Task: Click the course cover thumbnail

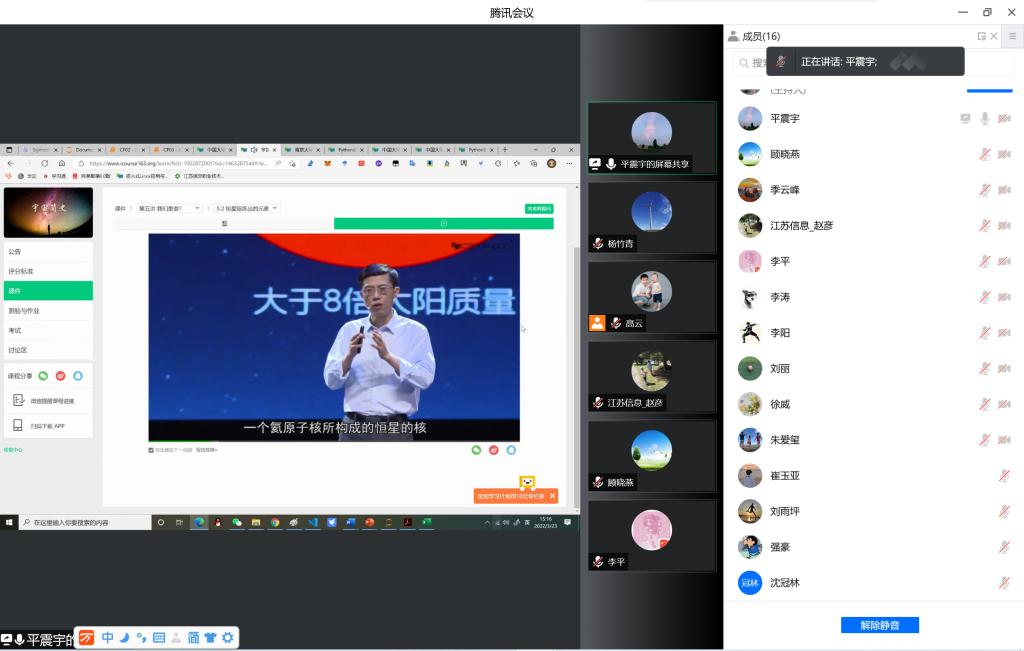Action: pos(48,213)
